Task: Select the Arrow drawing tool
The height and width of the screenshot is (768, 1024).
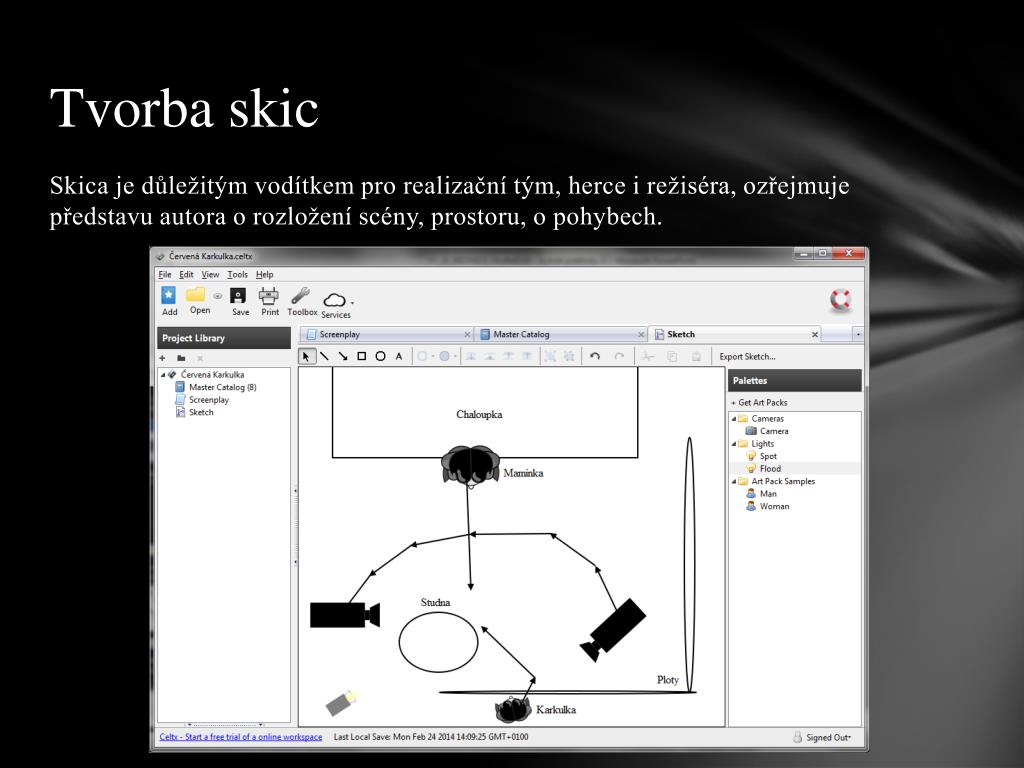Action: click(343, 357)
